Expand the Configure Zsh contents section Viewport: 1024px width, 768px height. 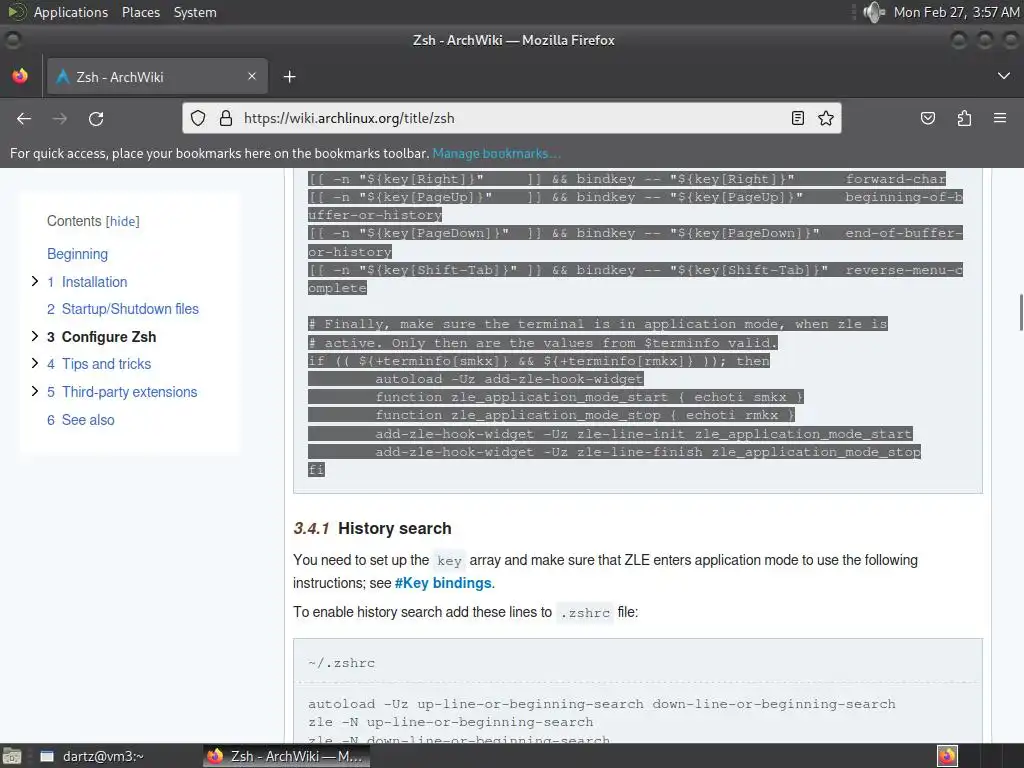[35, 336]
